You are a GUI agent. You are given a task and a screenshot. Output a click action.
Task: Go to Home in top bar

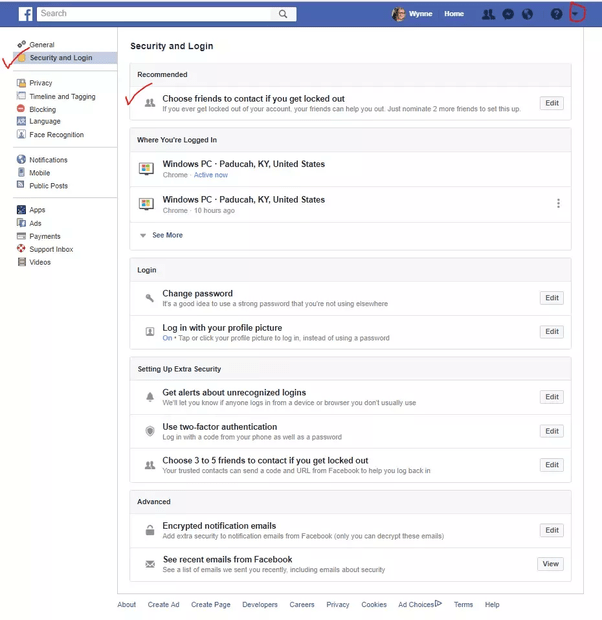[454, 14]
